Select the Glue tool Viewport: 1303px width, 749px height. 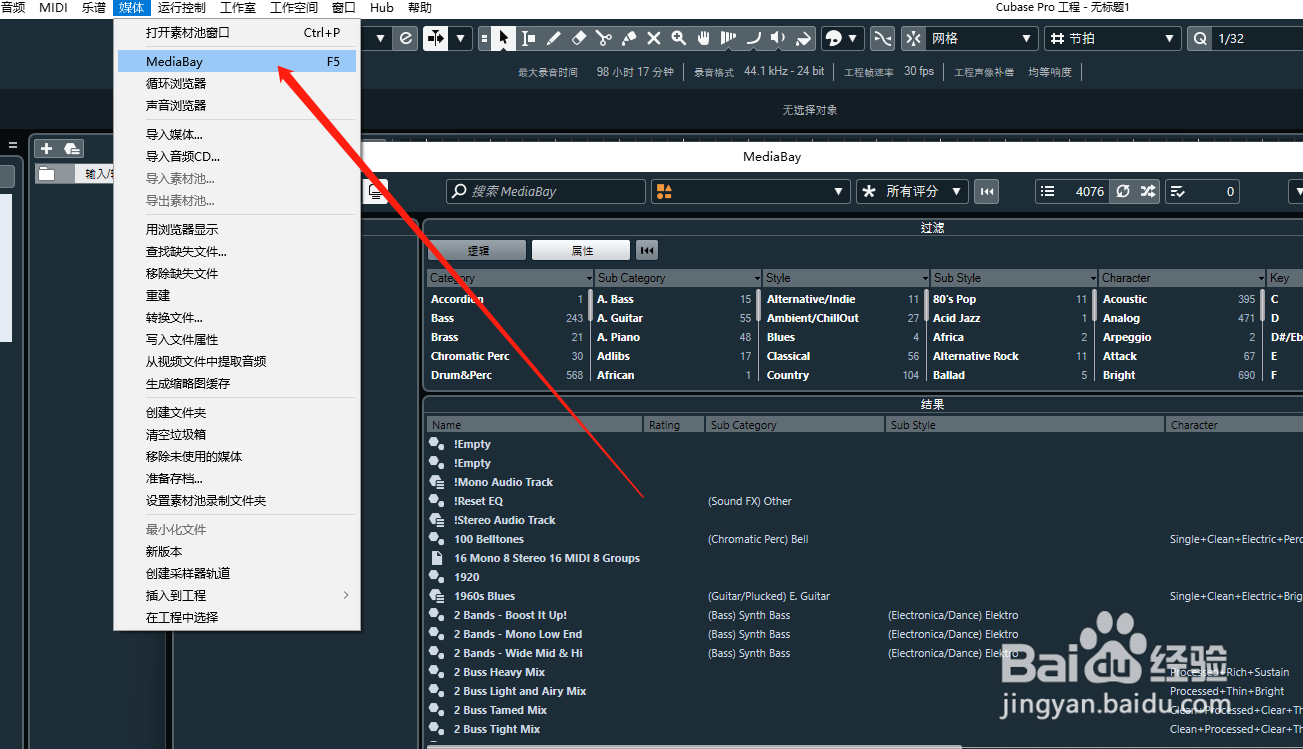[x=629, y=39]
